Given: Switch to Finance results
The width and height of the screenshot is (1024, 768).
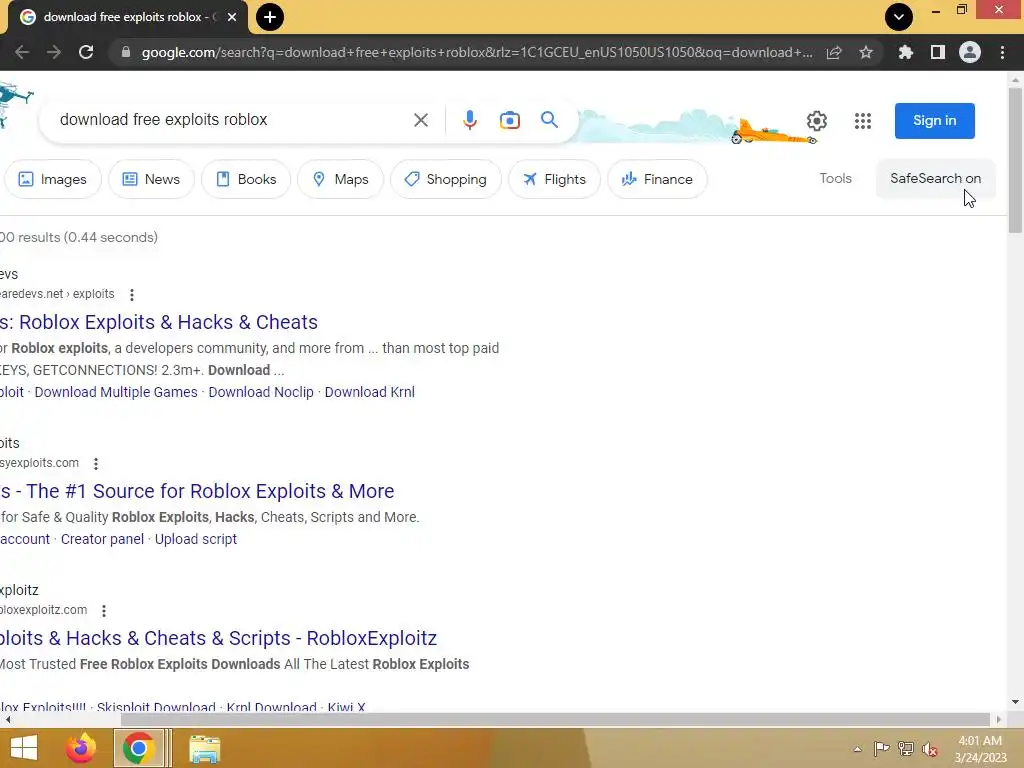Looking at the screenshot, I should 658,179.
